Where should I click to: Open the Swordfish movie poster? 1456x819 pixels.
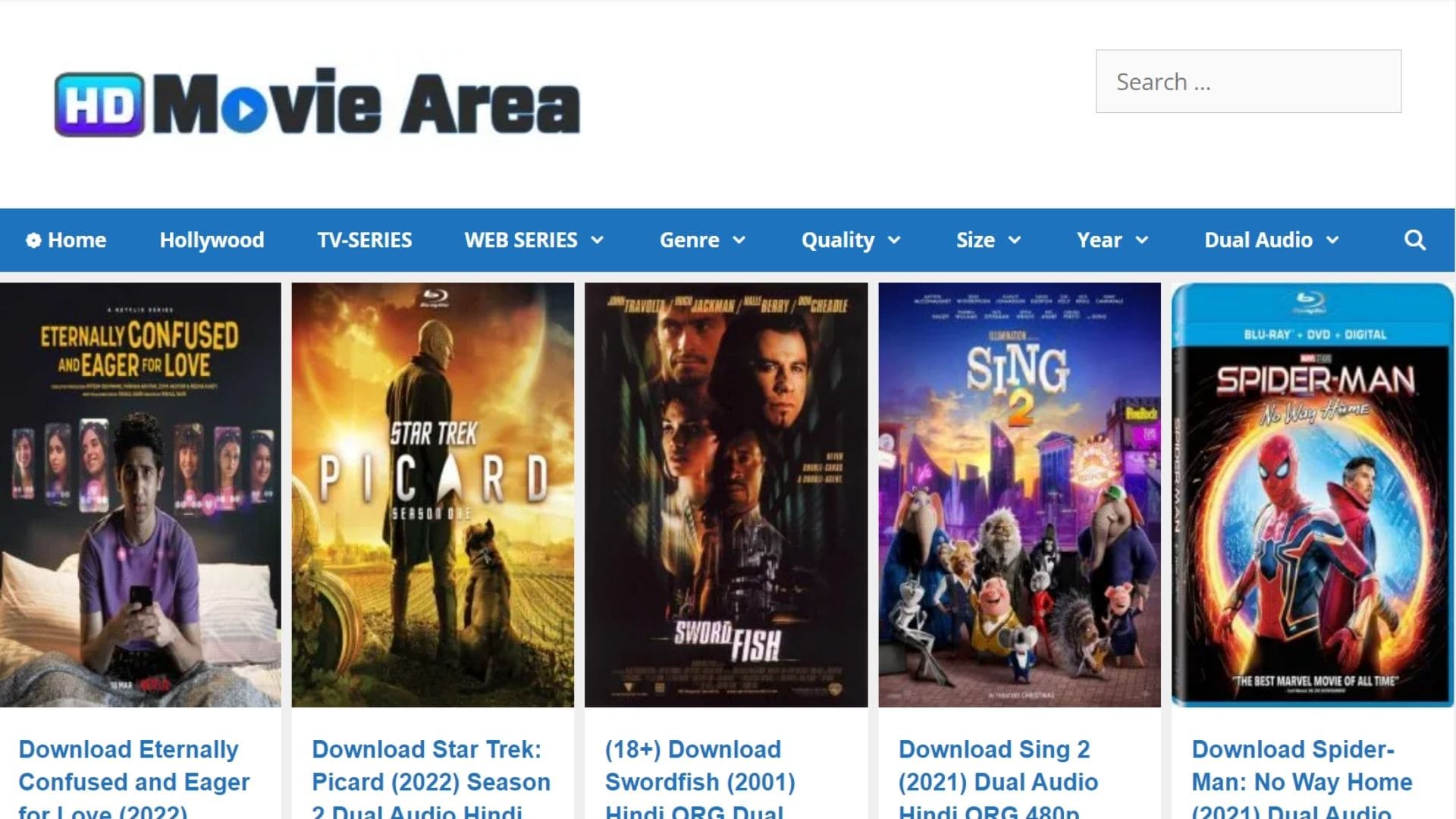point(726,495)
